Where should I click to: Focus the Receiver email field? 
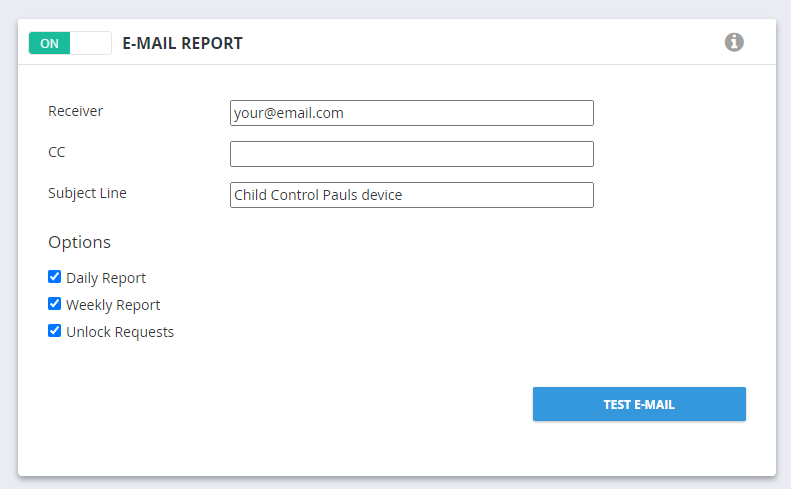coord(412,113)
